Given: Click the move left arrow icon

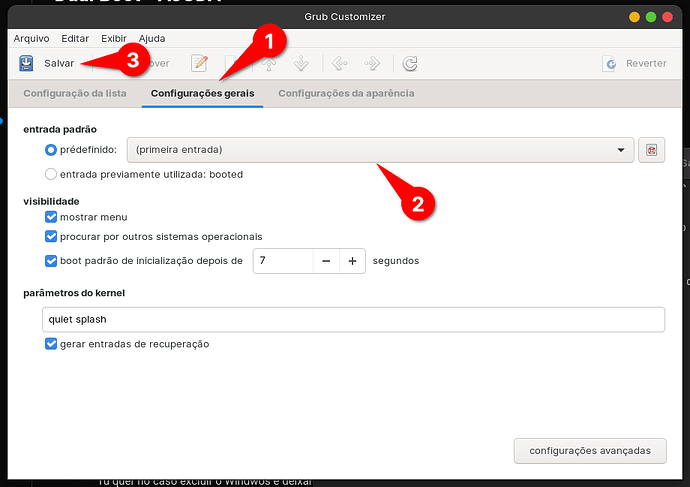Looking at the screenshot, I should [x=339, y=63].
